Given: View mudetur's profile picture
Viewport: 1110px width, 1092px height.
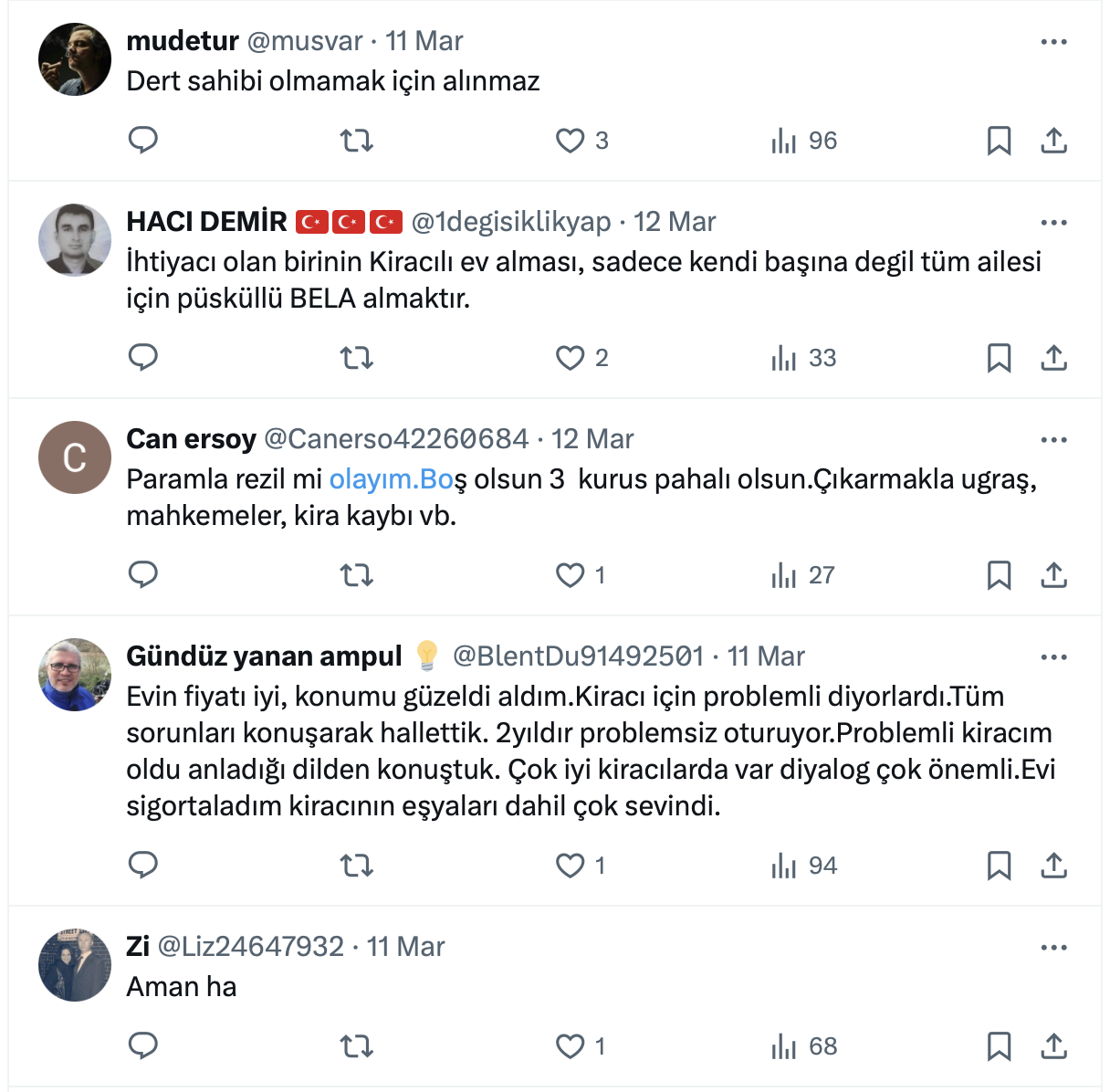Looking at the screenshot, I should (x=75, y=59).
